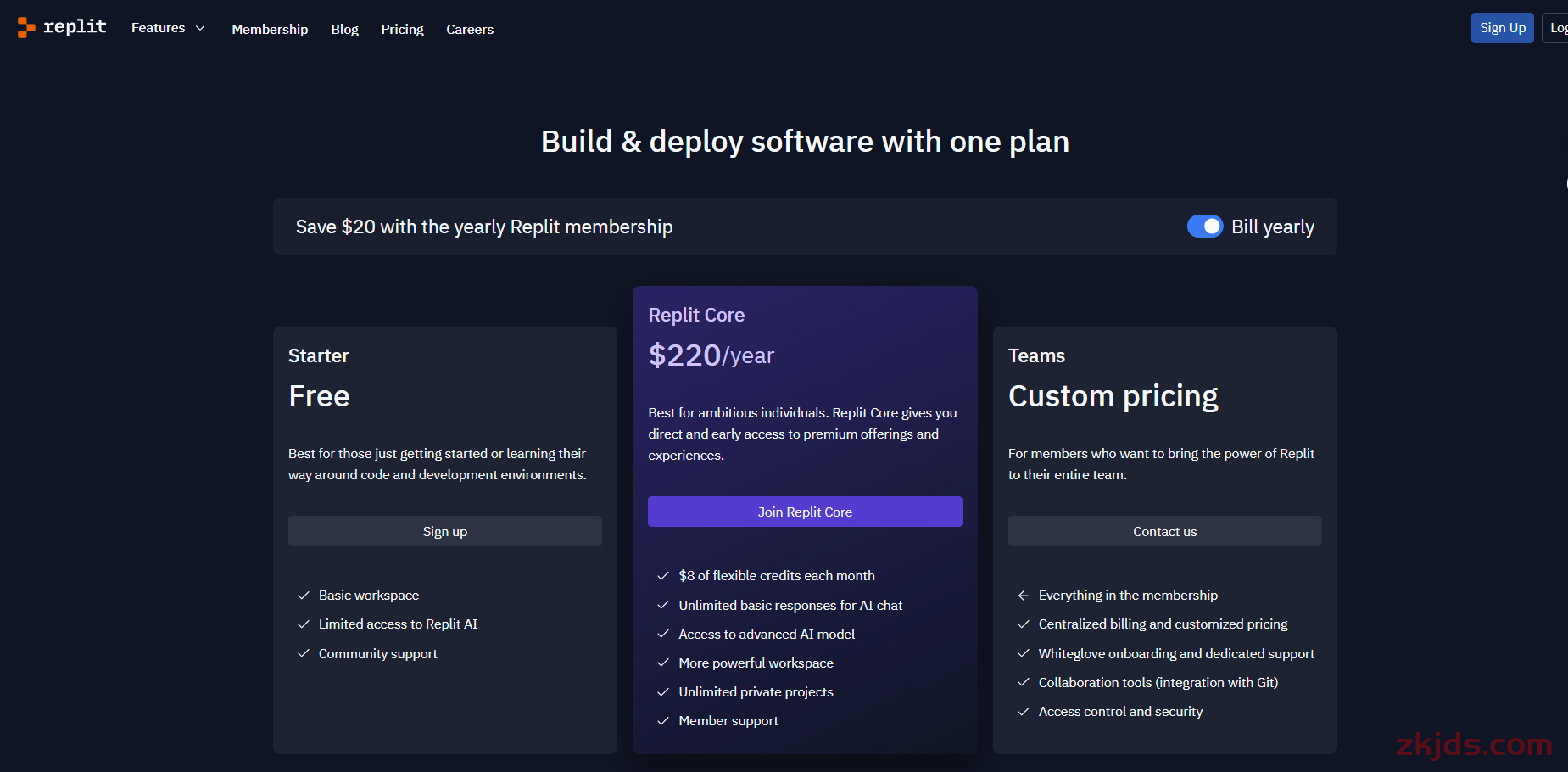Click 'Collaboration tools (integration with Git)' text

(x=1158, y=682)
